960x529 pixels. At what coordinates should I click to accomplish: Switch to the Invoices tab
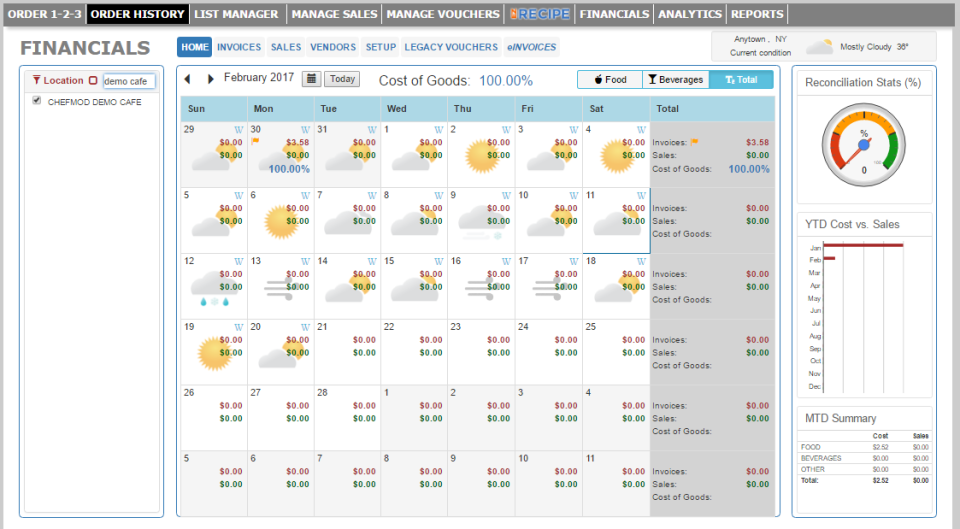(x=239, y=47)
